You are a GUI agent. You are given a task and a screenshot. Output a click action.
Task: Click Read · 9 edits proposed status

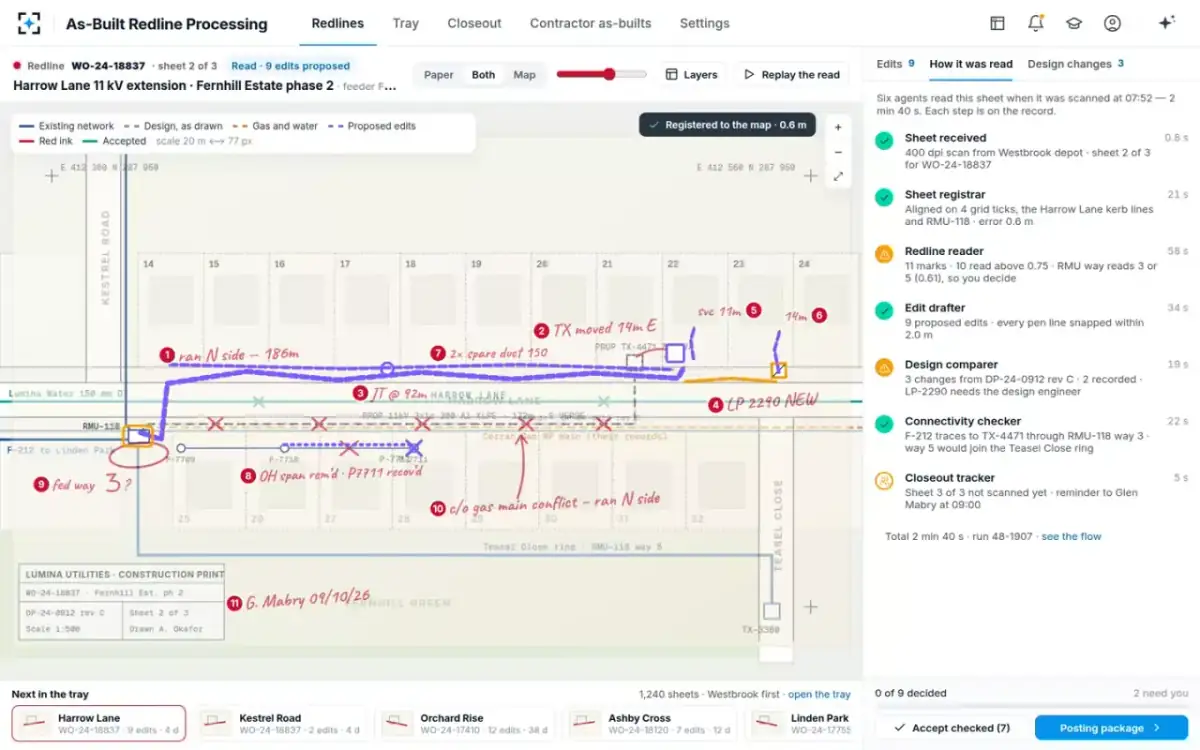pyautogui.click(x=290, y=66)
